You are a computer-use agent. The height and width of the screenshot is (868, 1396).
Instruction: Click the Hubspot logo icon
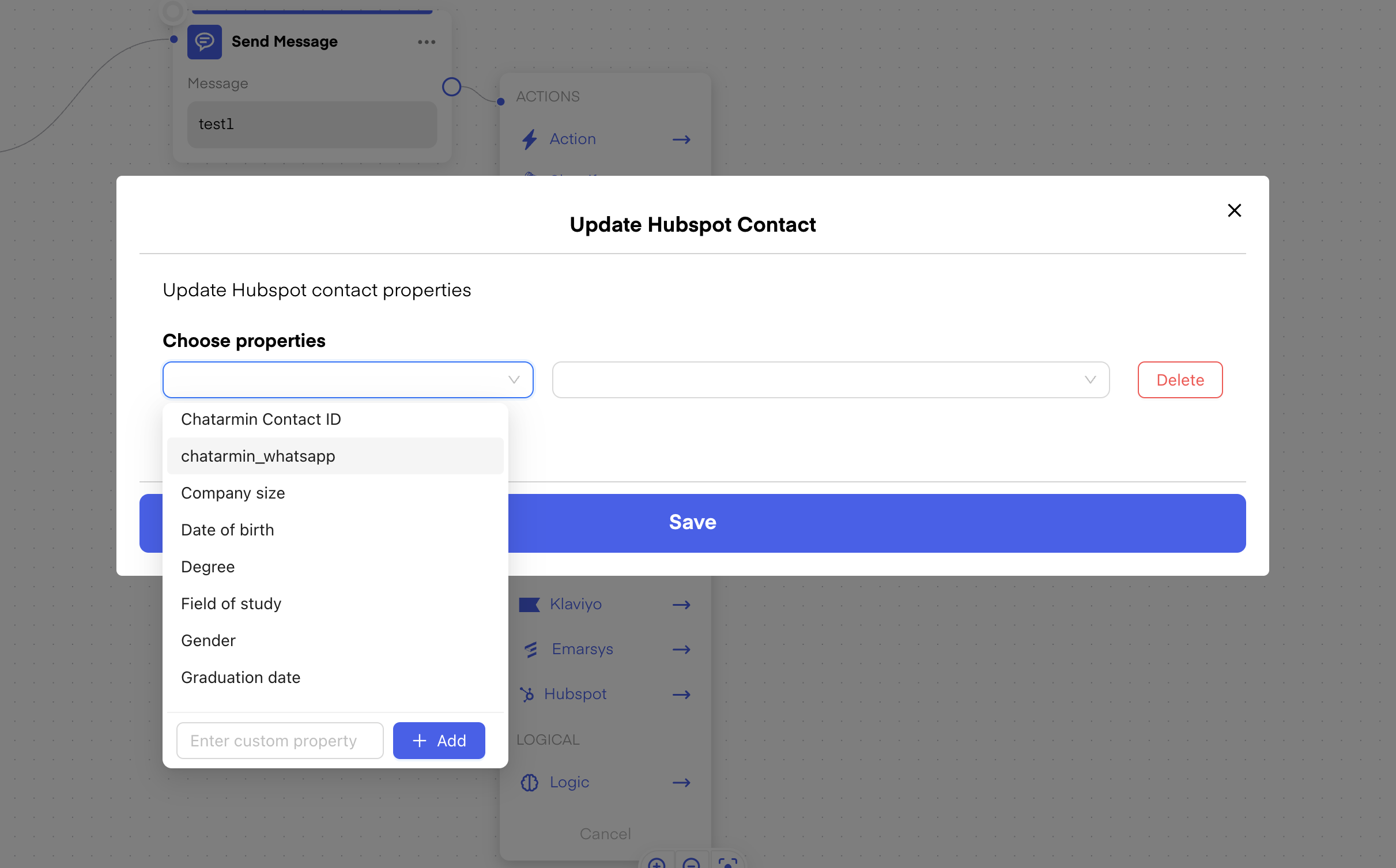click(527, 695)
